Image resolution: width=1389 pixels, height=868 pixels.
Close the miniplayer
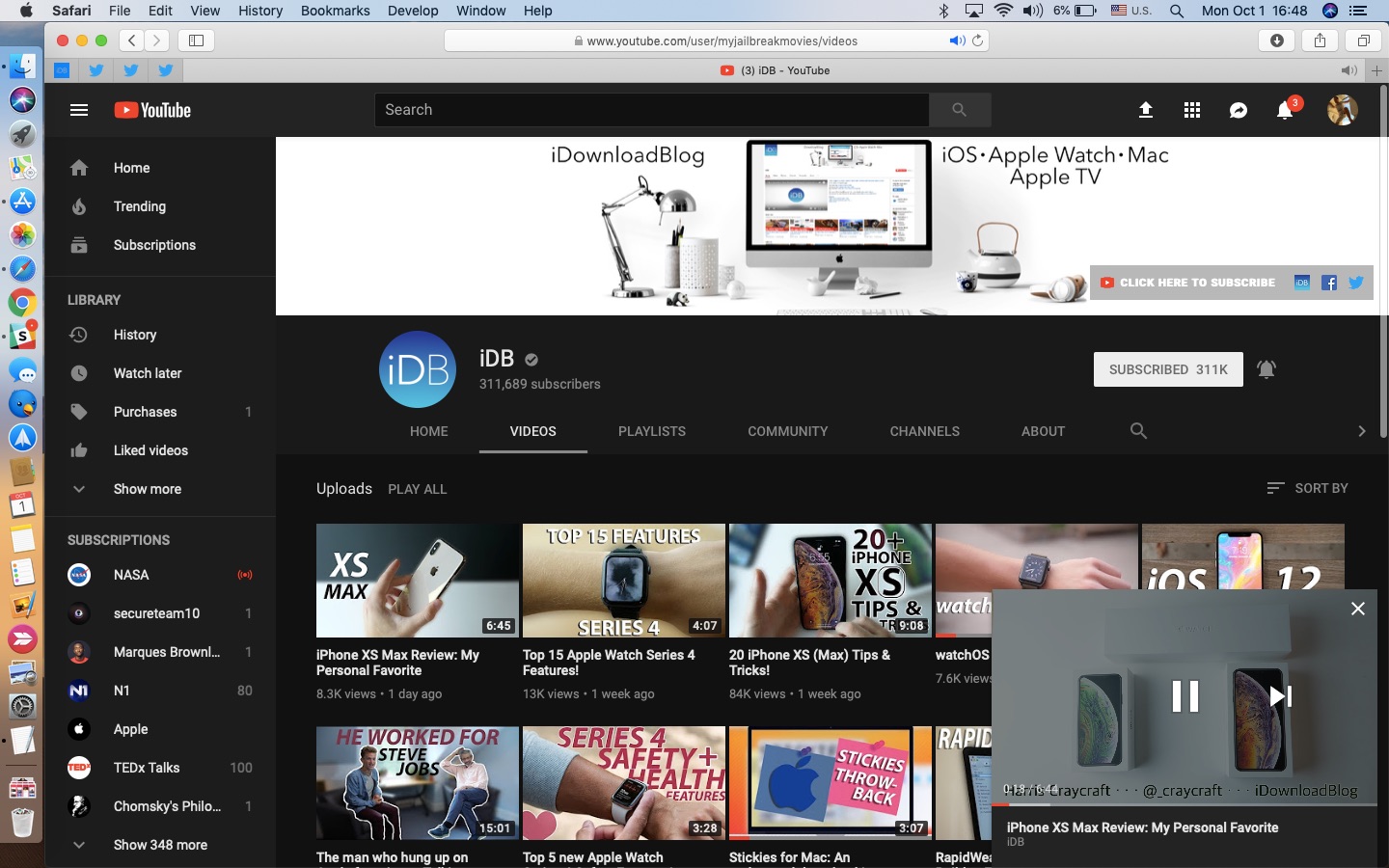pos(1358,609)
